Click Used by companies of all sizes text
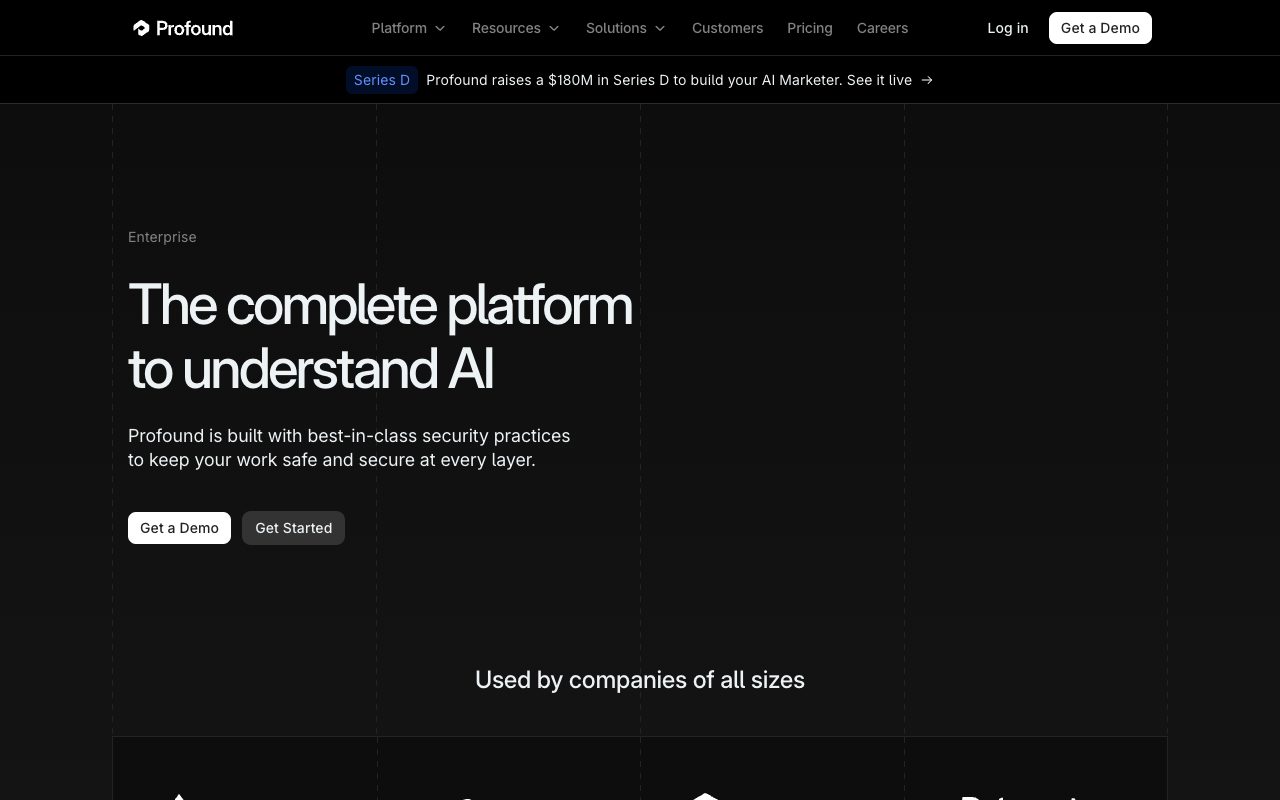The width and height of the screenshot is (1280, 800). [640, 680]
